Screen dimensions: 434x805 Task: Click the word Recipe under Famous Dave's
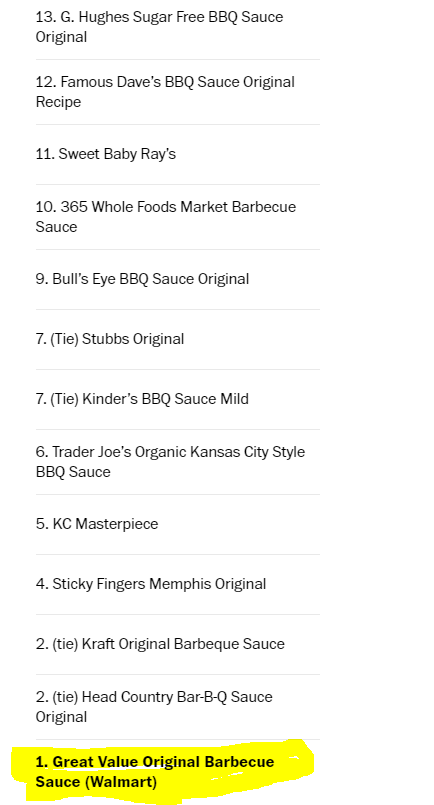pos(58,102)
